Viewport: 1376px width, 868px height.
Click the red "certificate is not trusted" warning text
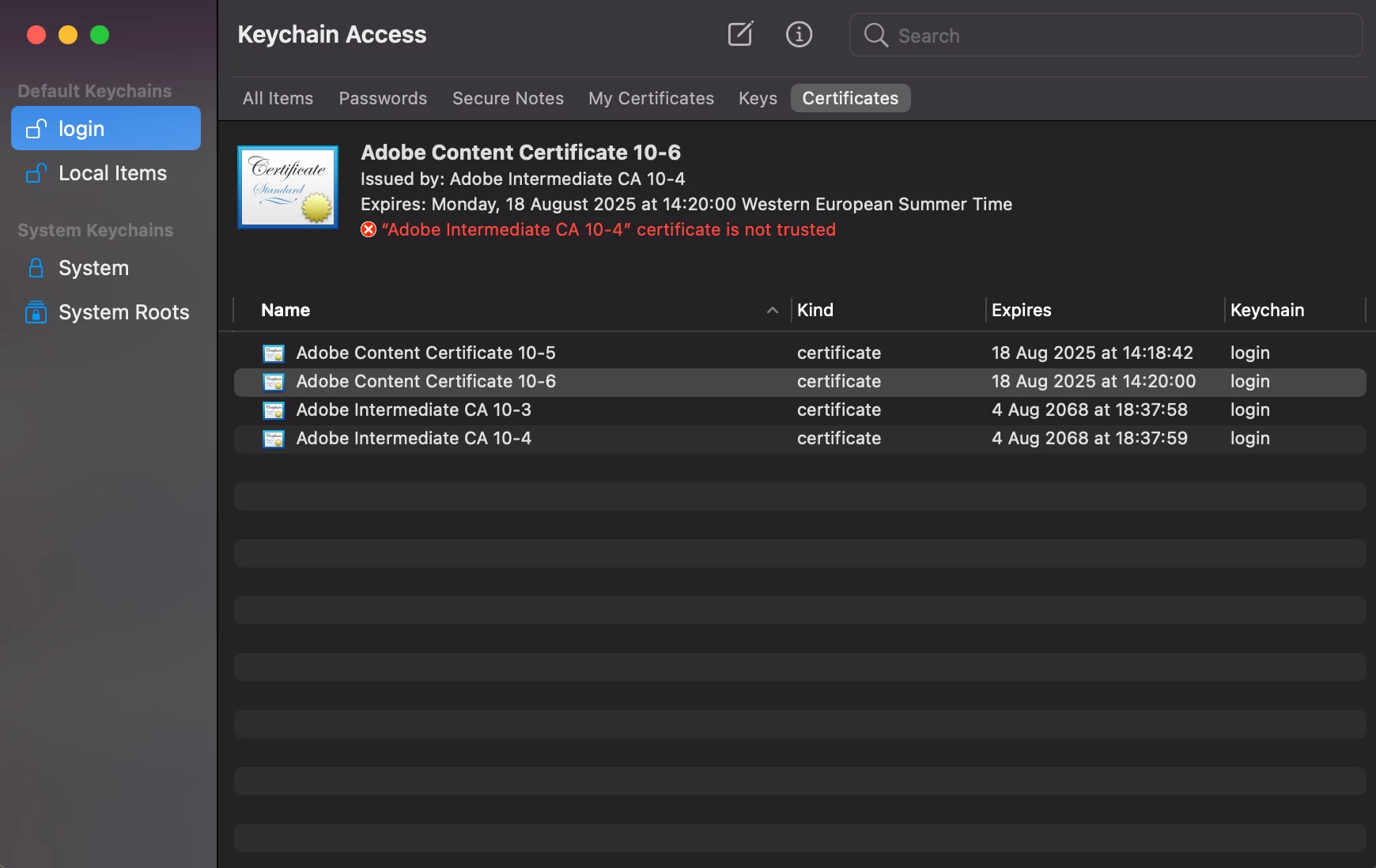point(608,229)
